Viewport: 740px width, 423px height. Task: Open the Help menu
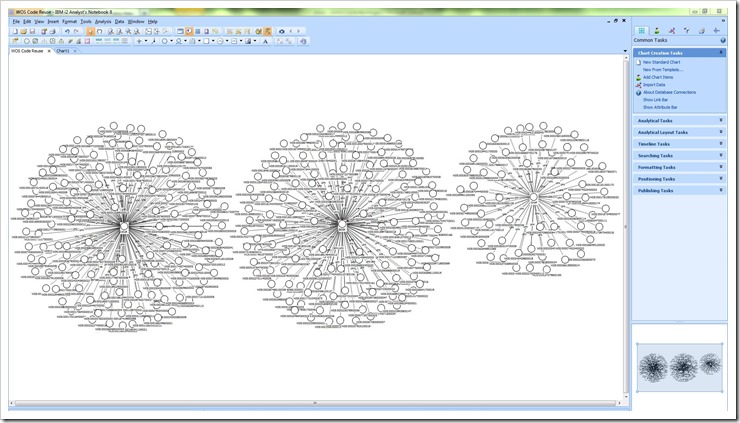point(152,22)
